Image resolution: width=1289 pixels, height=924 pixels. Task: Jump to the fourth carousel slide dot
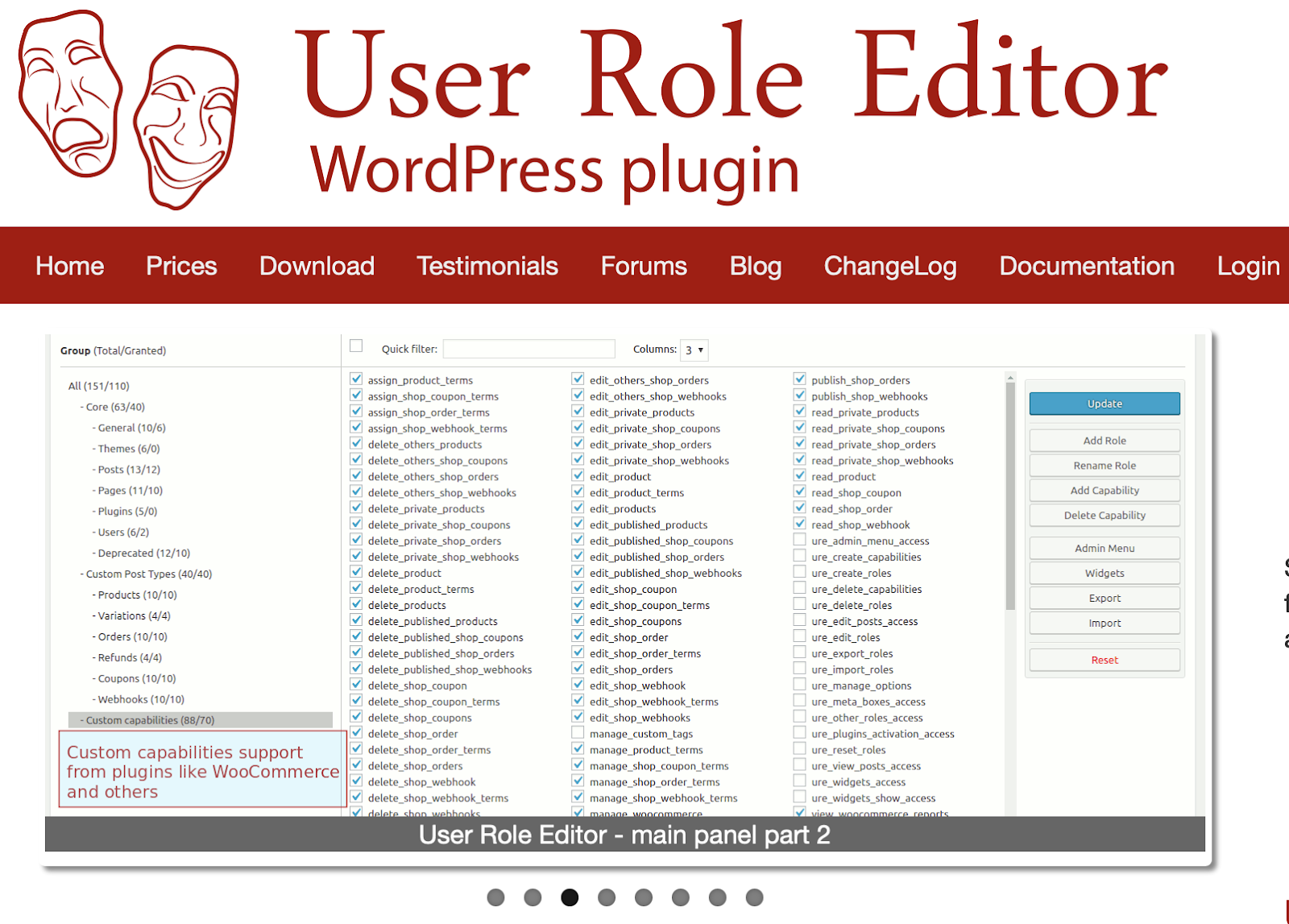(607, 897)
